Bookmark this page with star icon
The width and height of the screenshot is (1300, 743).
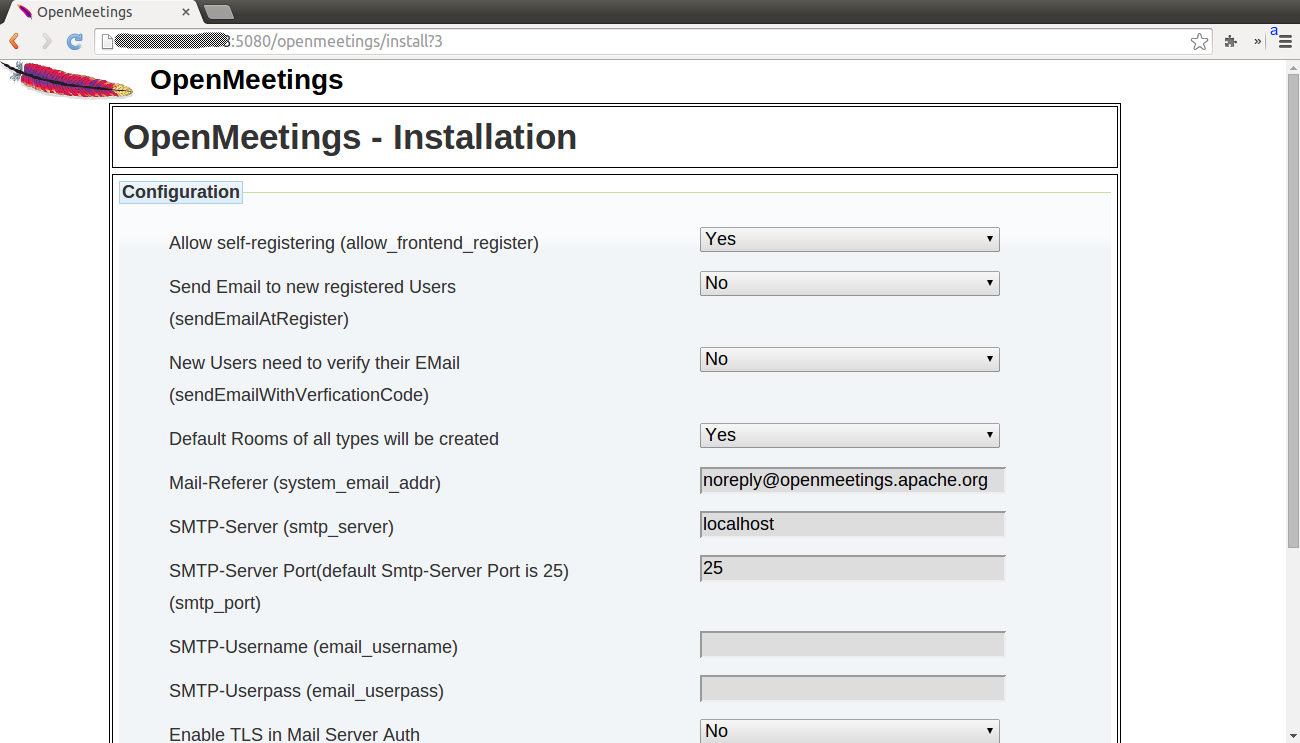point(1199,41)
